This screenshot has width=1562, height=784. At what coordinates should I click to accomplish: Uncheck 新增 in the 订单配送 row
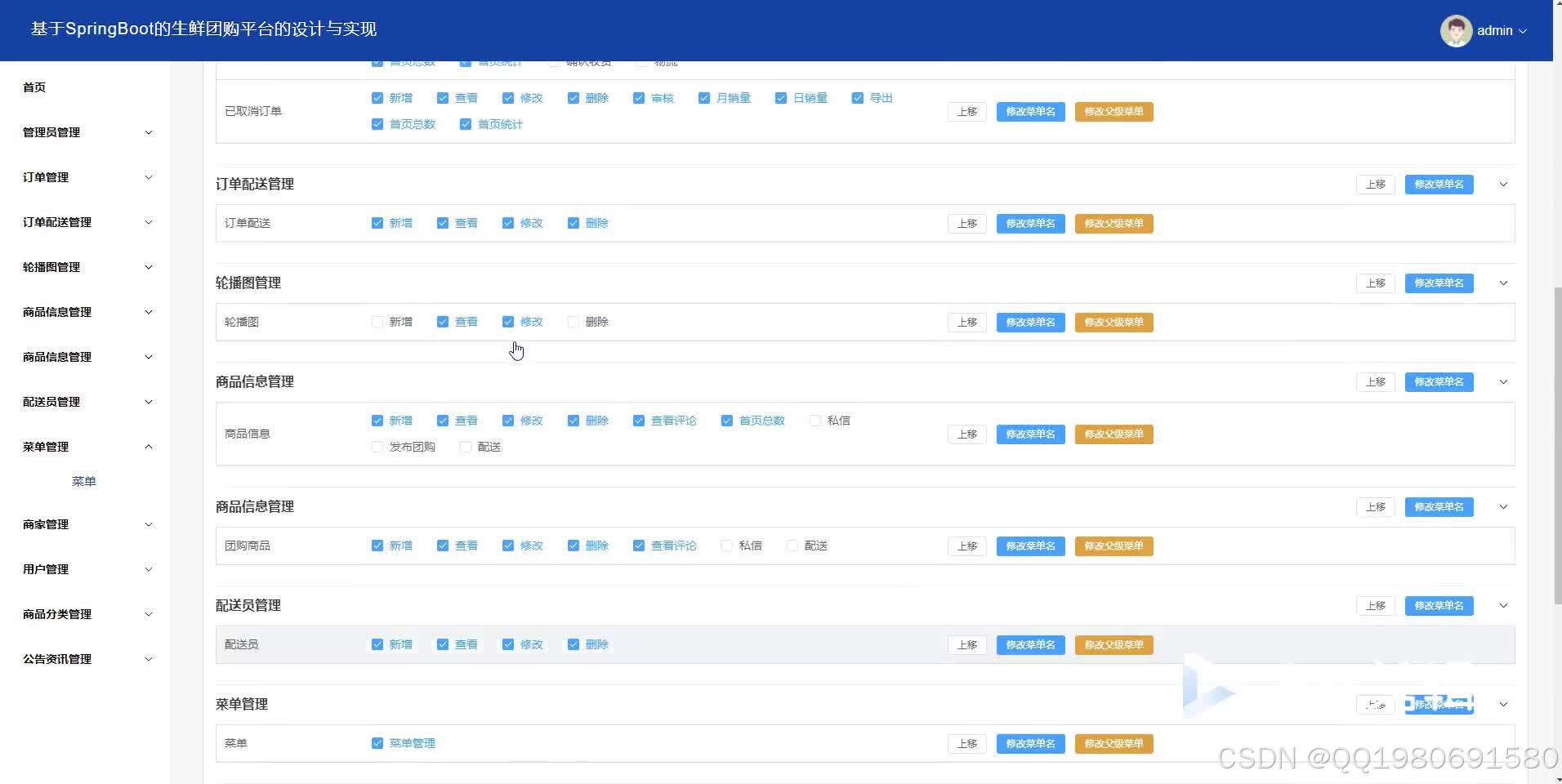tap(377, 223)
